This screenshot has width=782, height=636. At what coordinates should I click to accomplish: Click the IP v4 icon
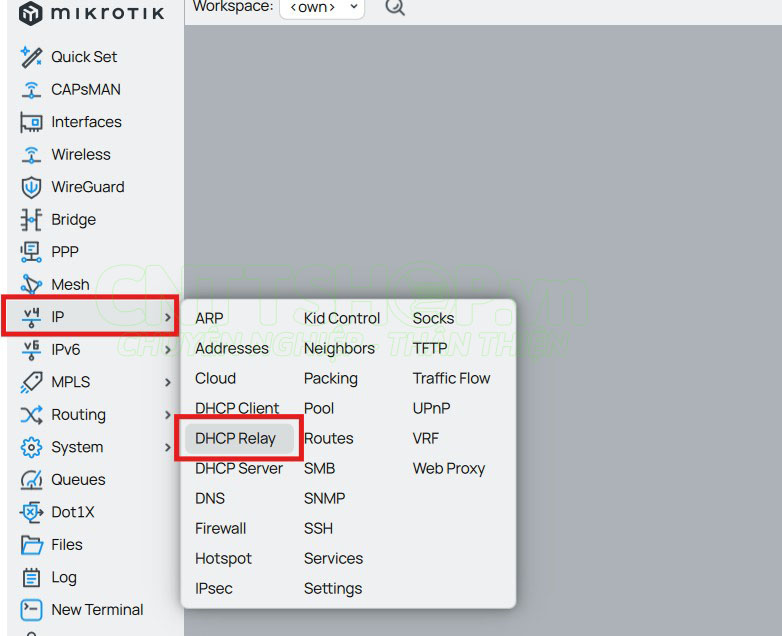click(31, 317)
